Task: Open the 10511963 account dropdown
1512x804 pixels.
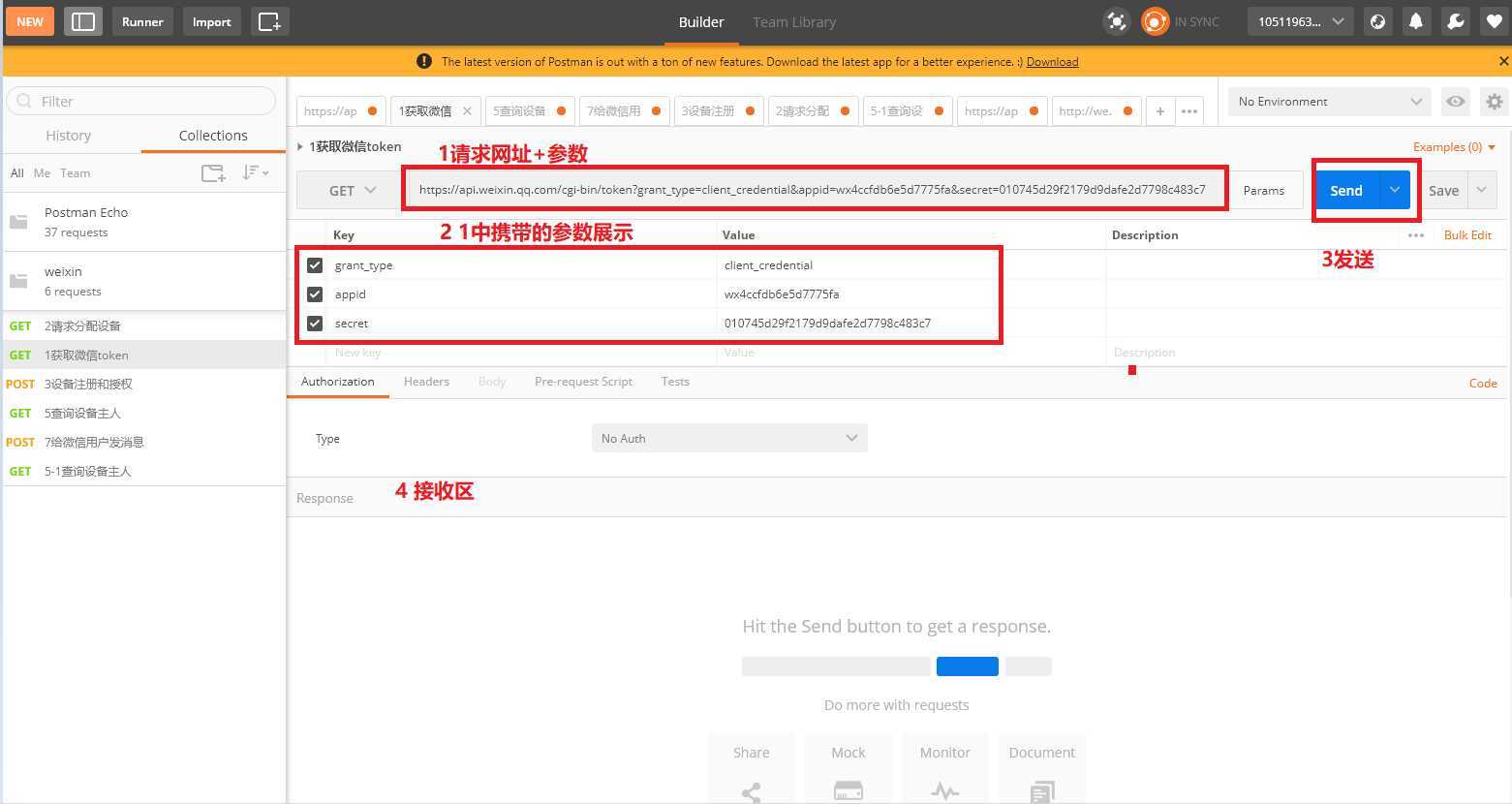Action: (x=1300, y=21)
